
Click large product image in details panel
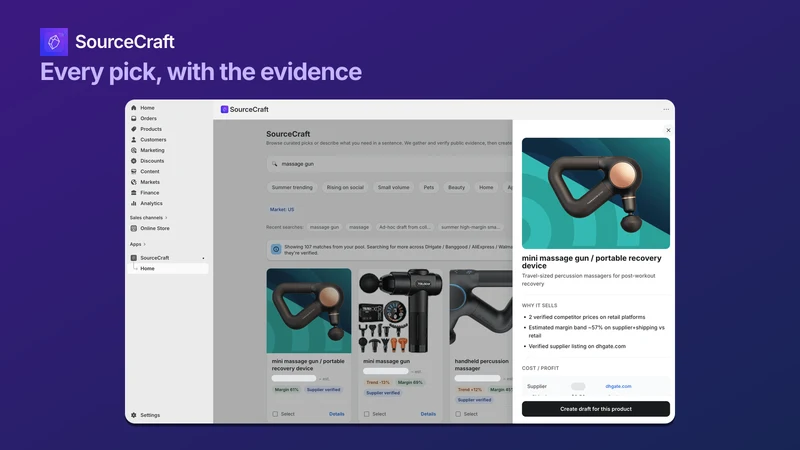pyautogui.click(x=595, y=193)
